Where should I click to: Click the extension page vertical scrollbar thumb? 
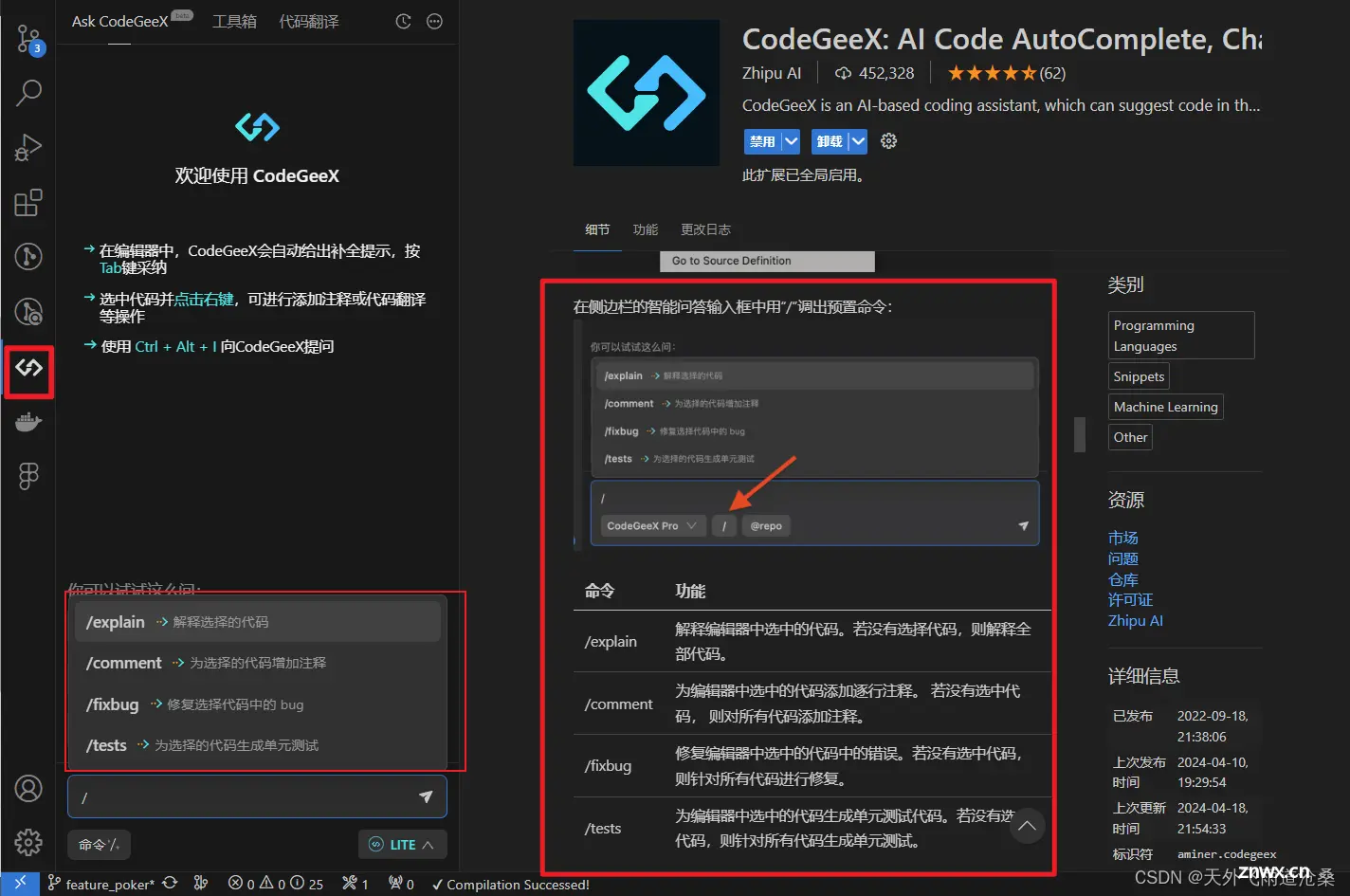click(x=1079, y=434)
